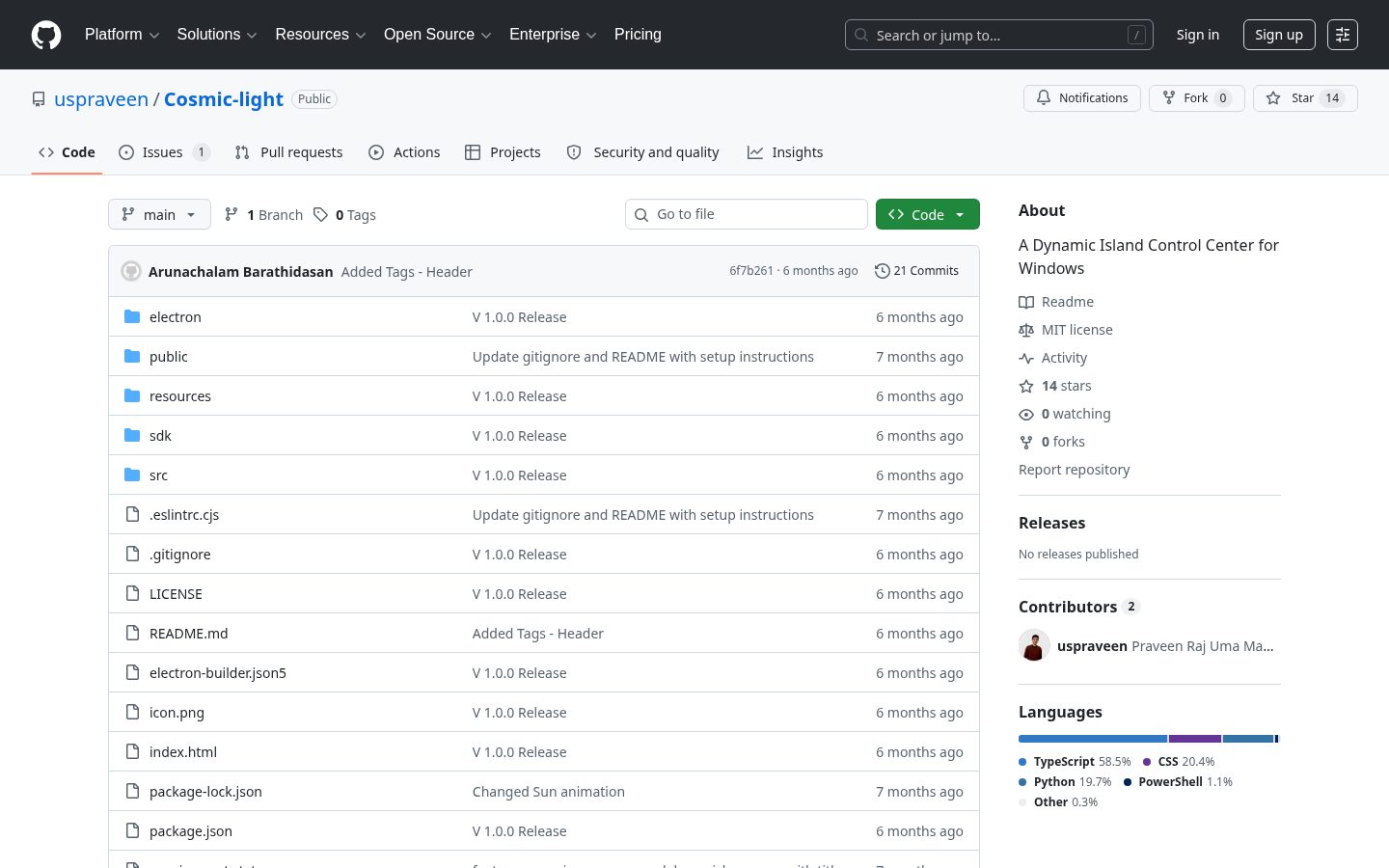Click the watching eye icon
The width and height of the screenshot is (1389, 868).
tap(1026, 414)
